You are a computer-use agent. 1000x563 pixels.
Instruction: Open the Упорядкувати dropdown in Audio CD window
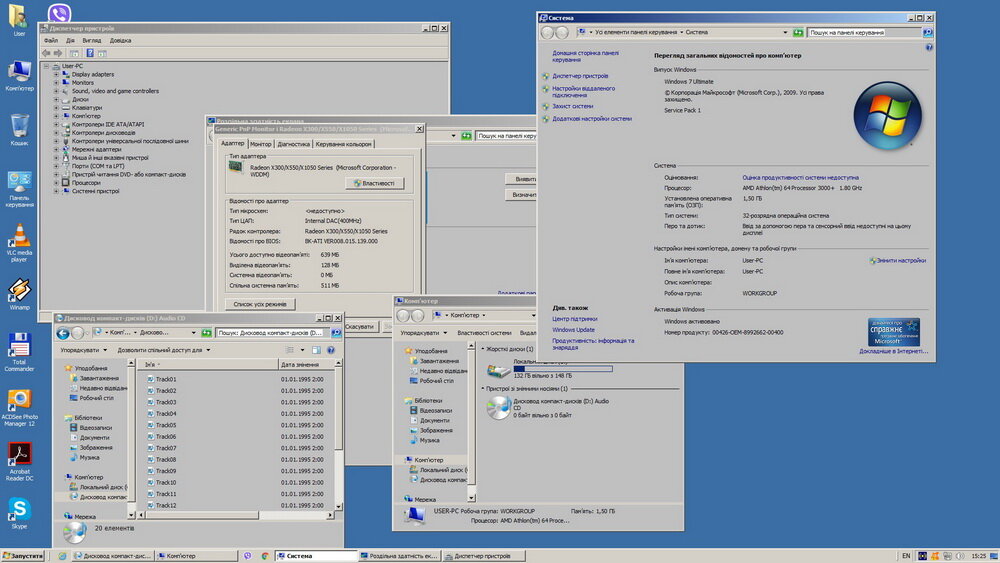81,350
